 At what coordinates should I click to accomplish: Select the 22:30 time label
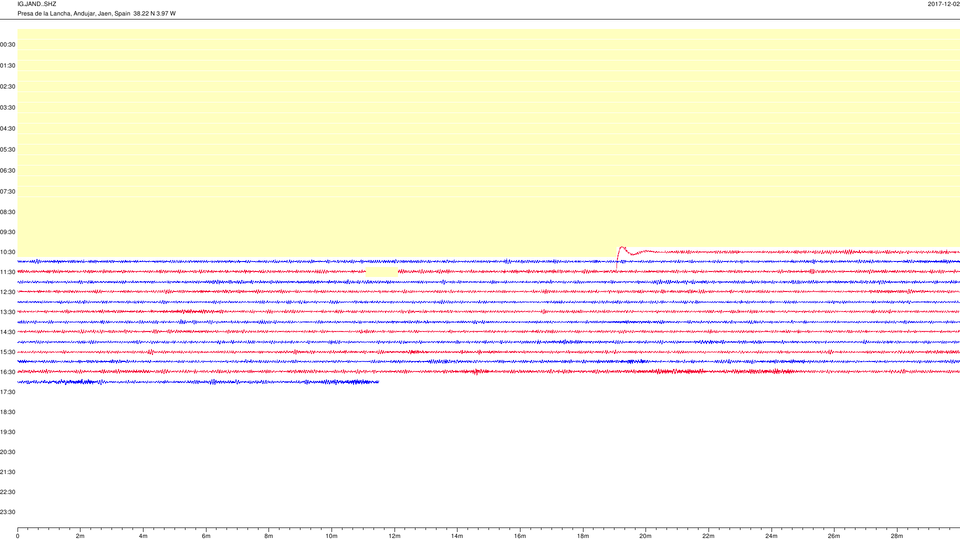(8, 492)
